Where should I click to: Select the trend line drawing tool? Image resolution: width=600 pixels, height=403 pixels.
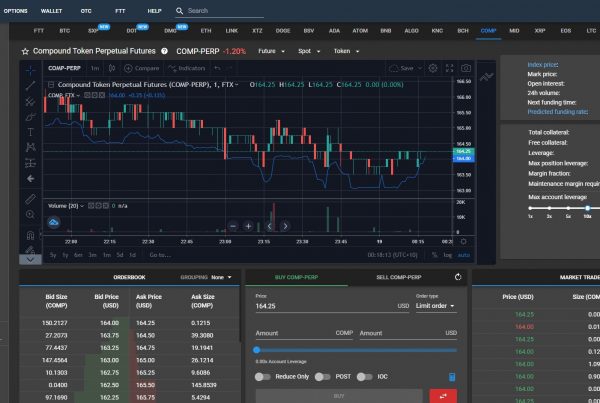pos(31,85)
